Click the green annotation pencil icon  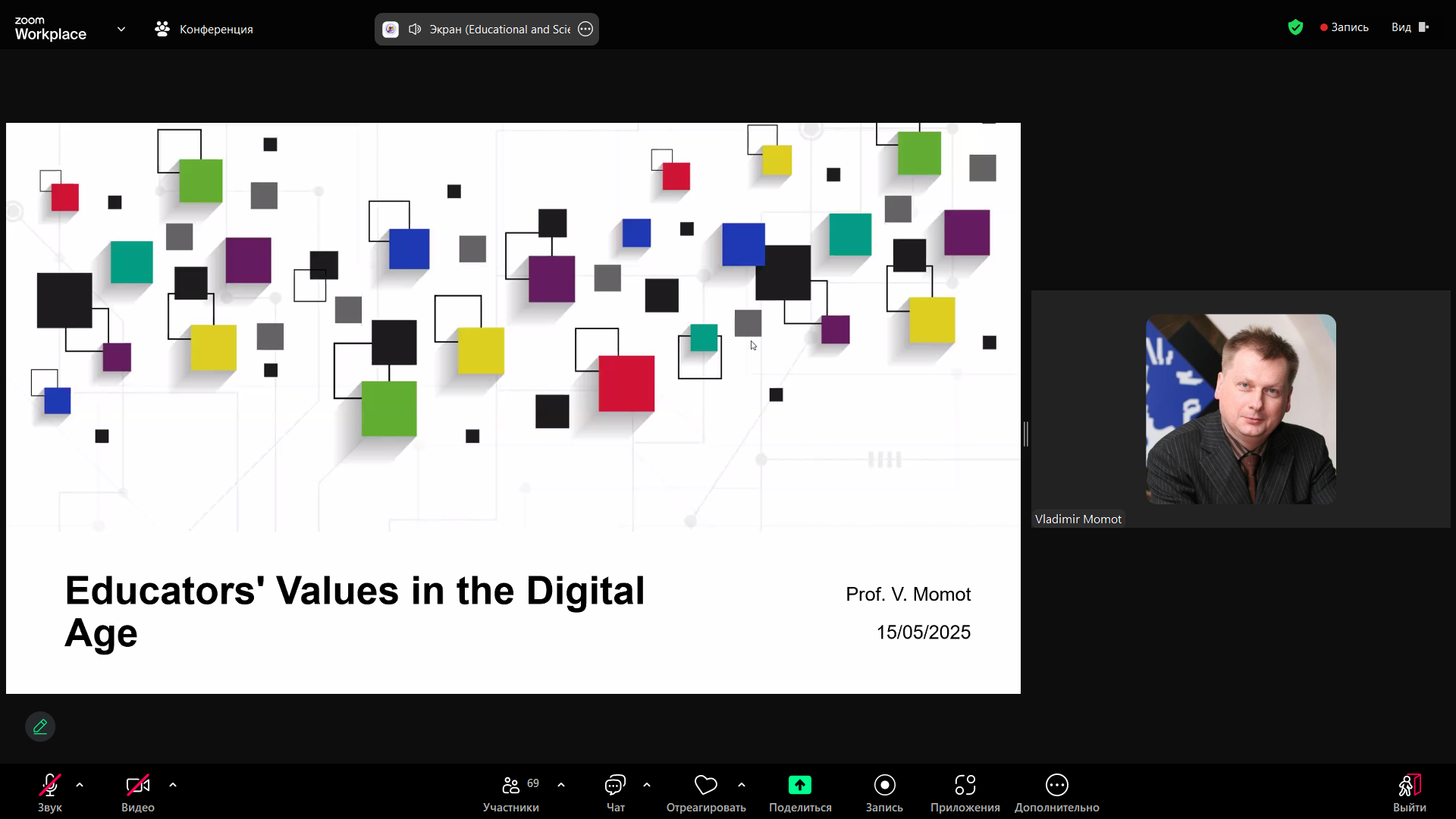pos(40,726)
